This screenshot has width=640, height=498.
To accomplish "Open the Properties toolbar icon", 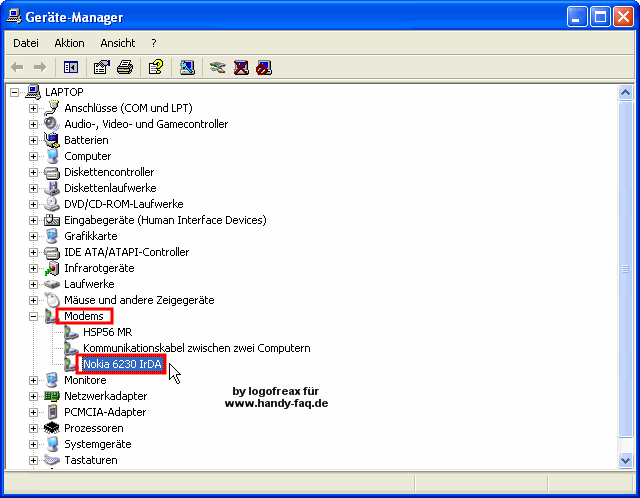I will point(102,67).
